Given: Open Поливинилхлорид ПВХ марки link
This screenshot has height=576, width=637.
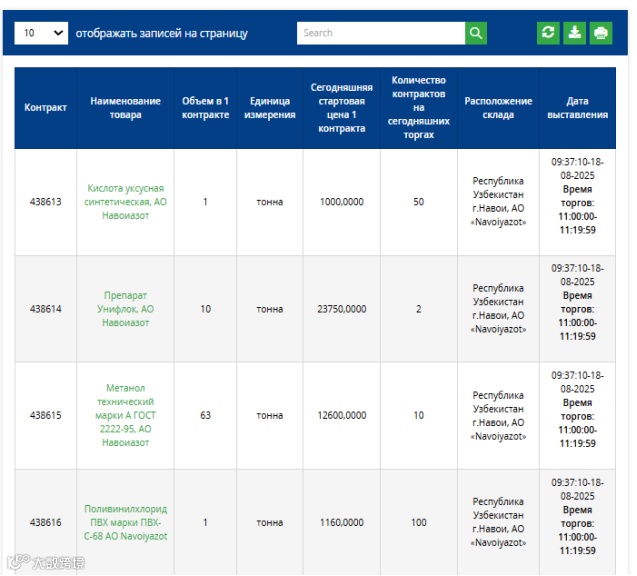Looking at the screenshot, I should coord(125,522).
